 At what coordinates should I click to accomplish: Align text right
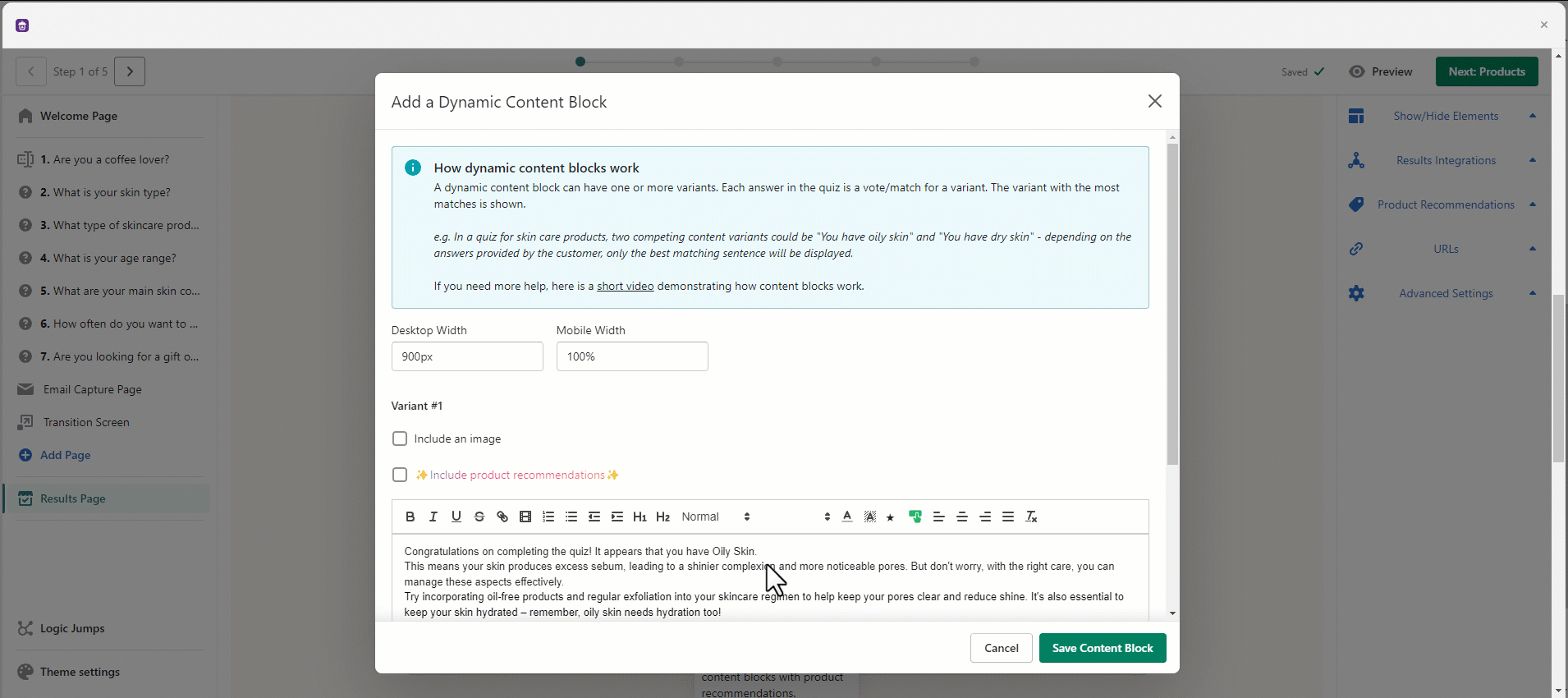(x=985, y=517)
